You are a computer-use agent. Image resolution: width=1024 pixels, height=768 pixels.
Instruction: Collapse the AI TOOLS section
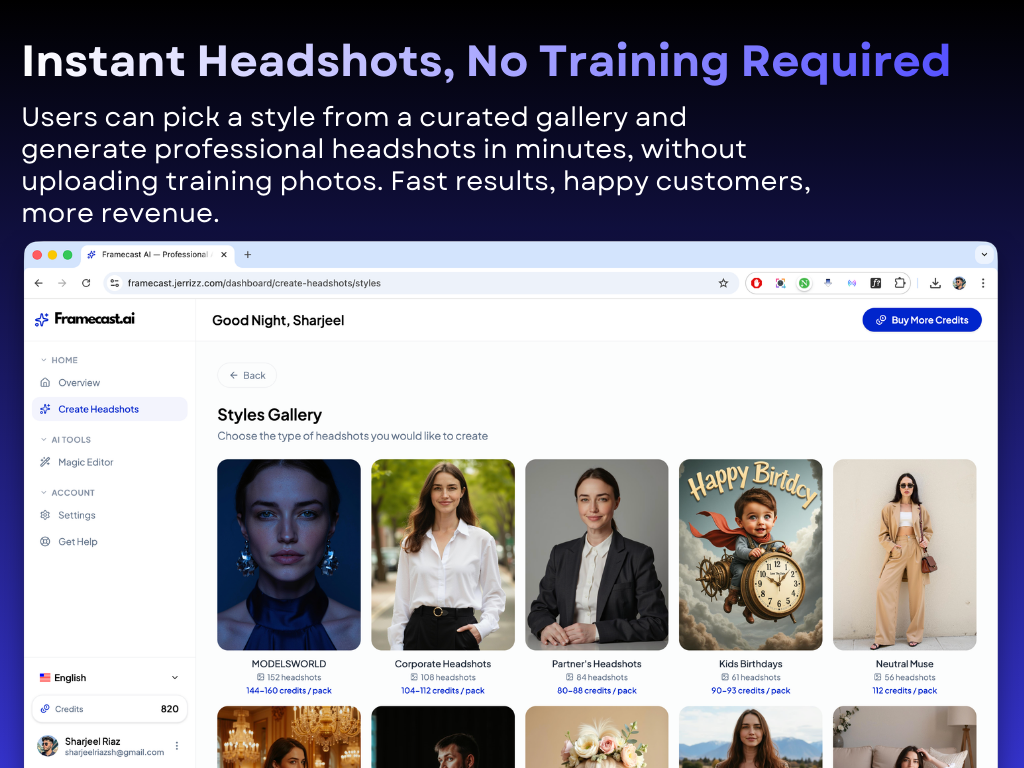coord(65,440)
